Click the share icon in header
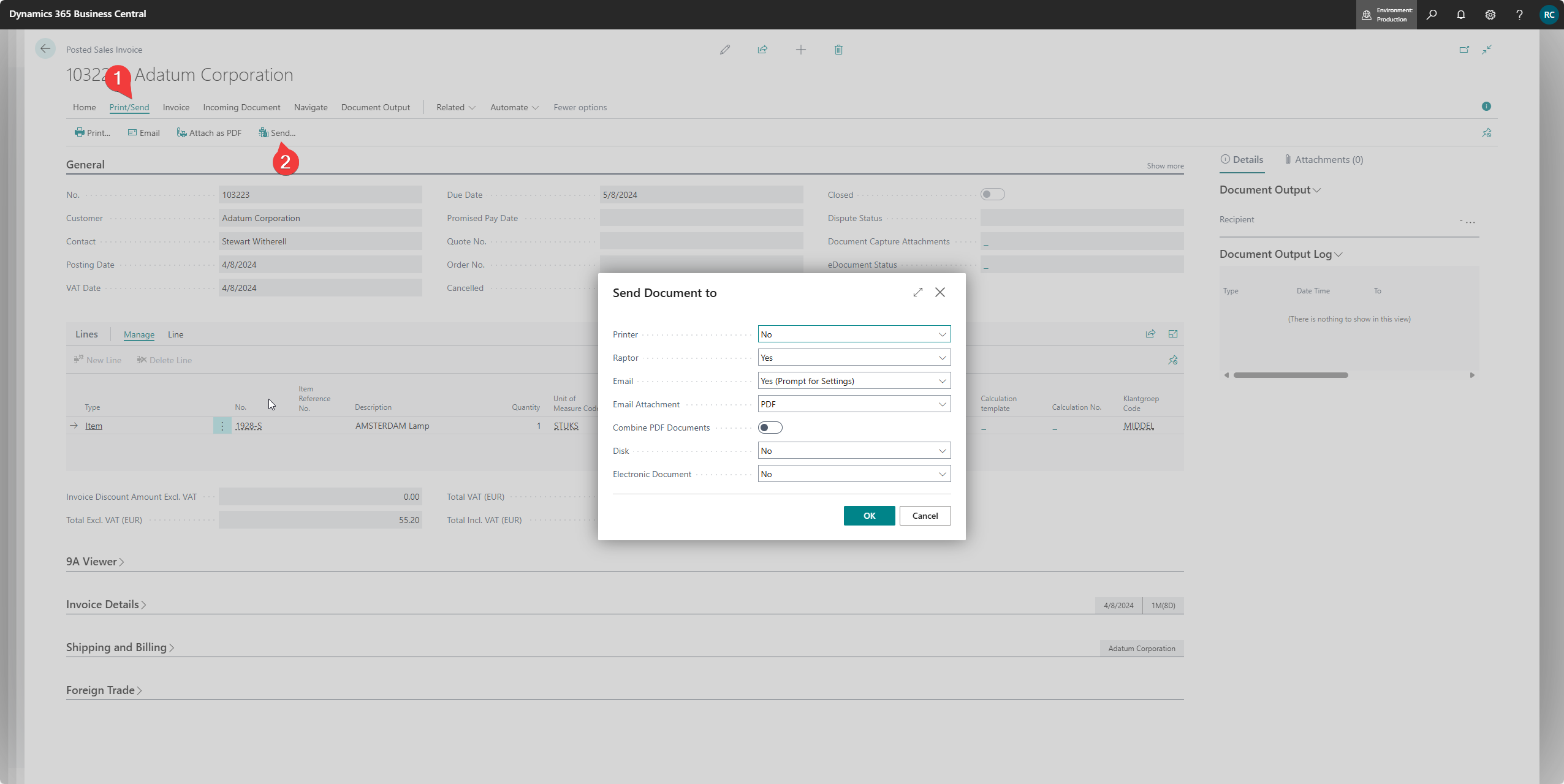1564x784 pixels. click(762, 50)
